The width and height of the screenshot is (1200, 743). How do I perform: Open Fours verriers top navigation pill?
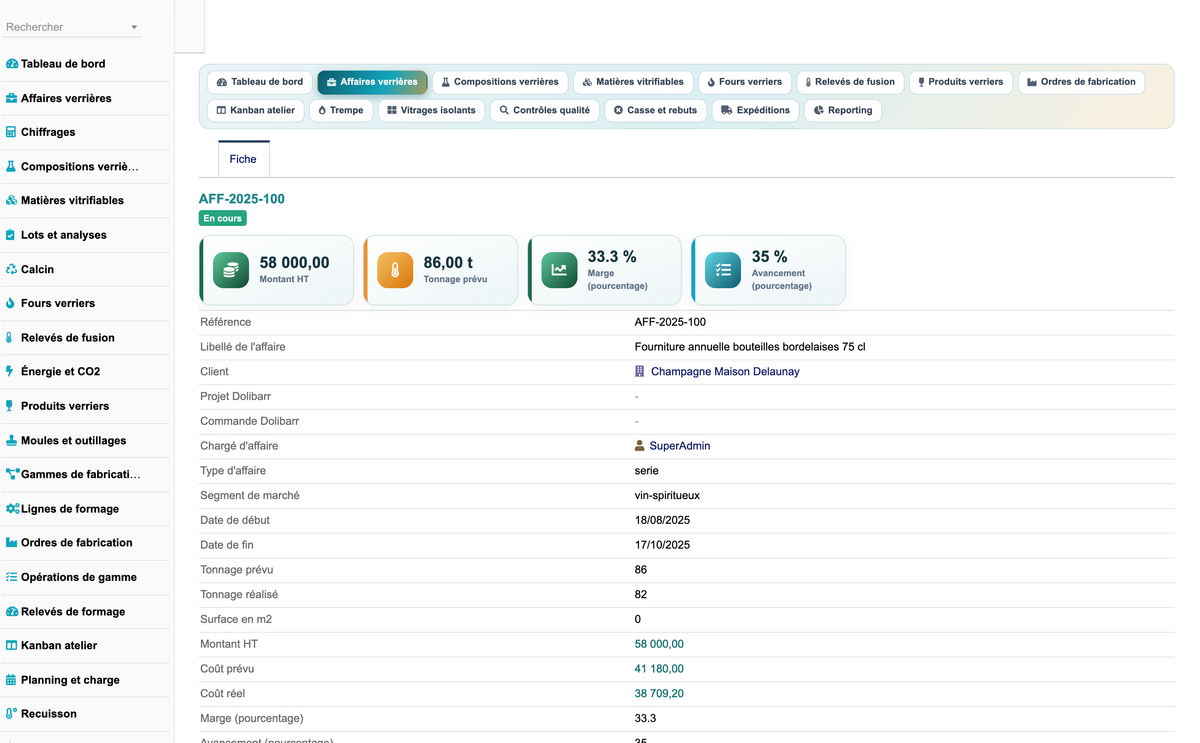pos(745,82)
